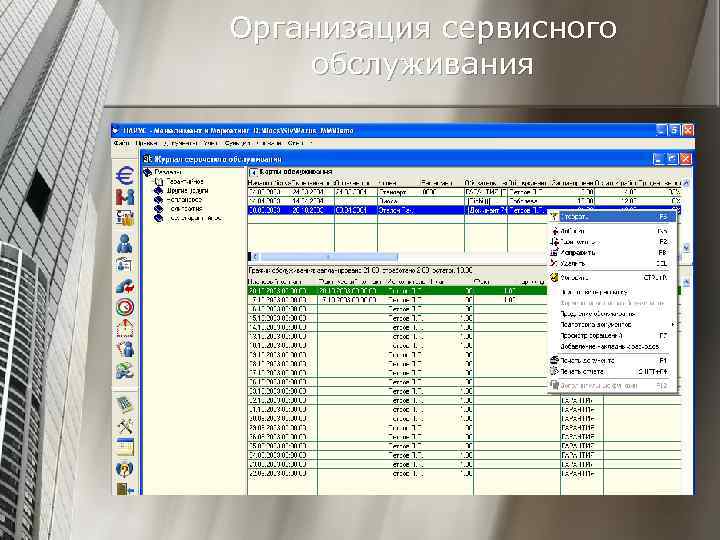
Task: Open the Функции menu
Action: point(237,143)
